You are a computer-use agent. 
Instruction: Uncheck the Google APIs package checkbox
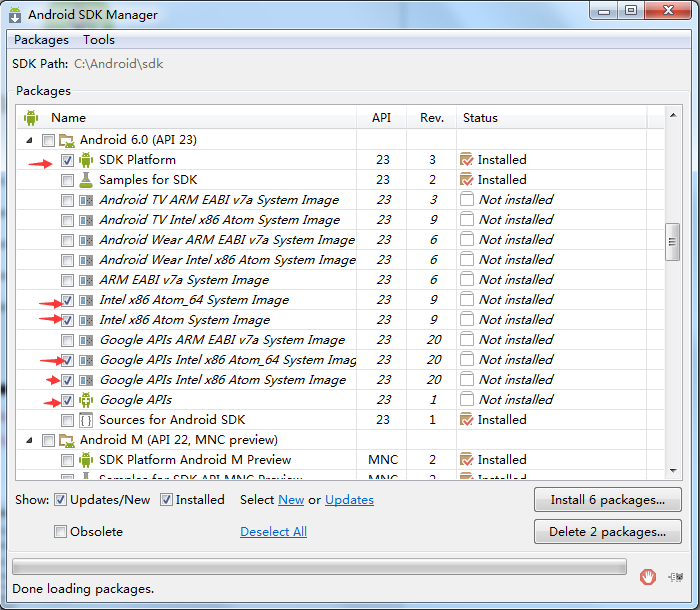67,400
